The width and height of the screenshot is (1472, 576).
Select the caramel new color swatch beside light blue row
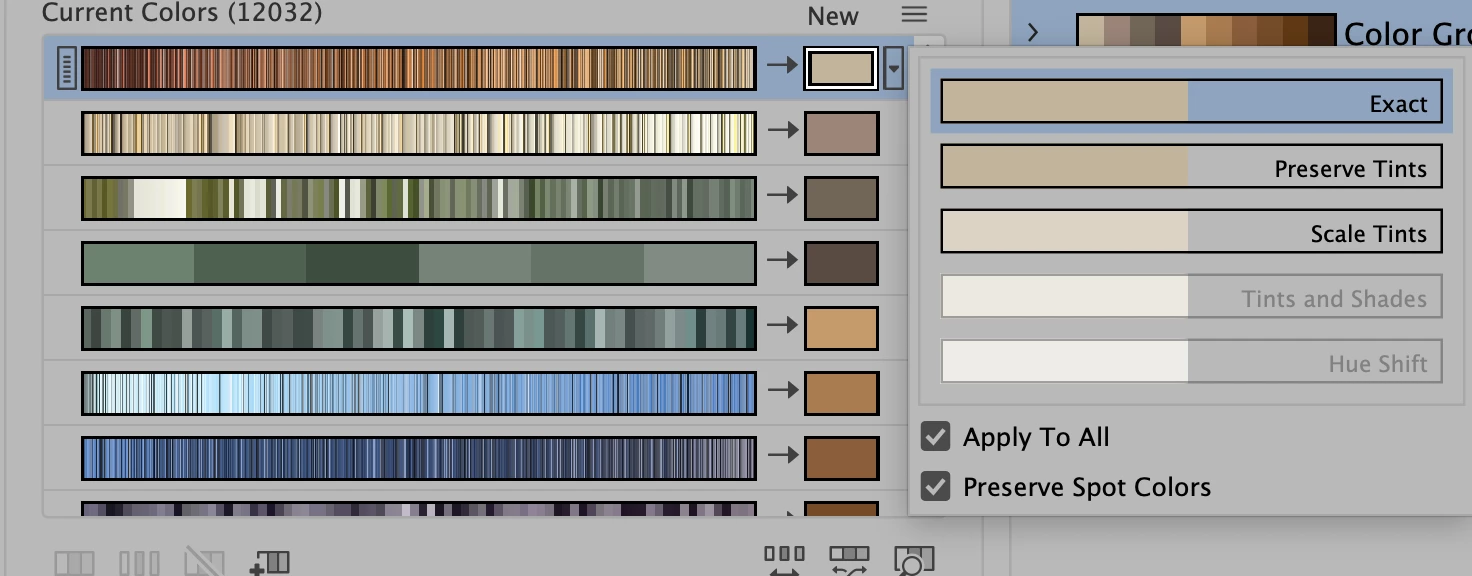pyautogui.click(x=841, y=393)
